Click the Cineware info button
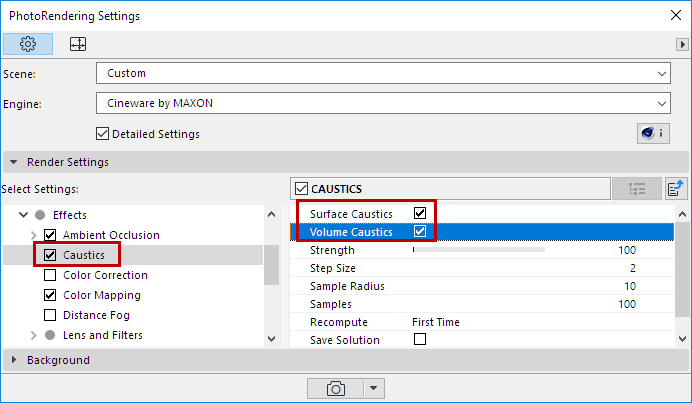 pos(651,133)
